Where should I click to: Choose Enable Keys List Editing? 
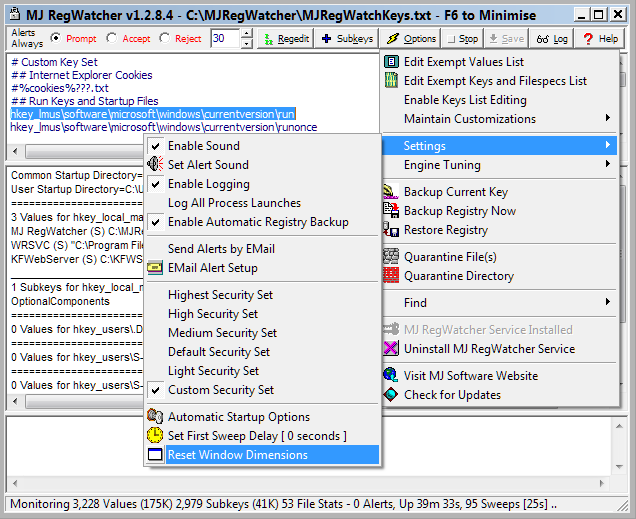pos(500,100)
